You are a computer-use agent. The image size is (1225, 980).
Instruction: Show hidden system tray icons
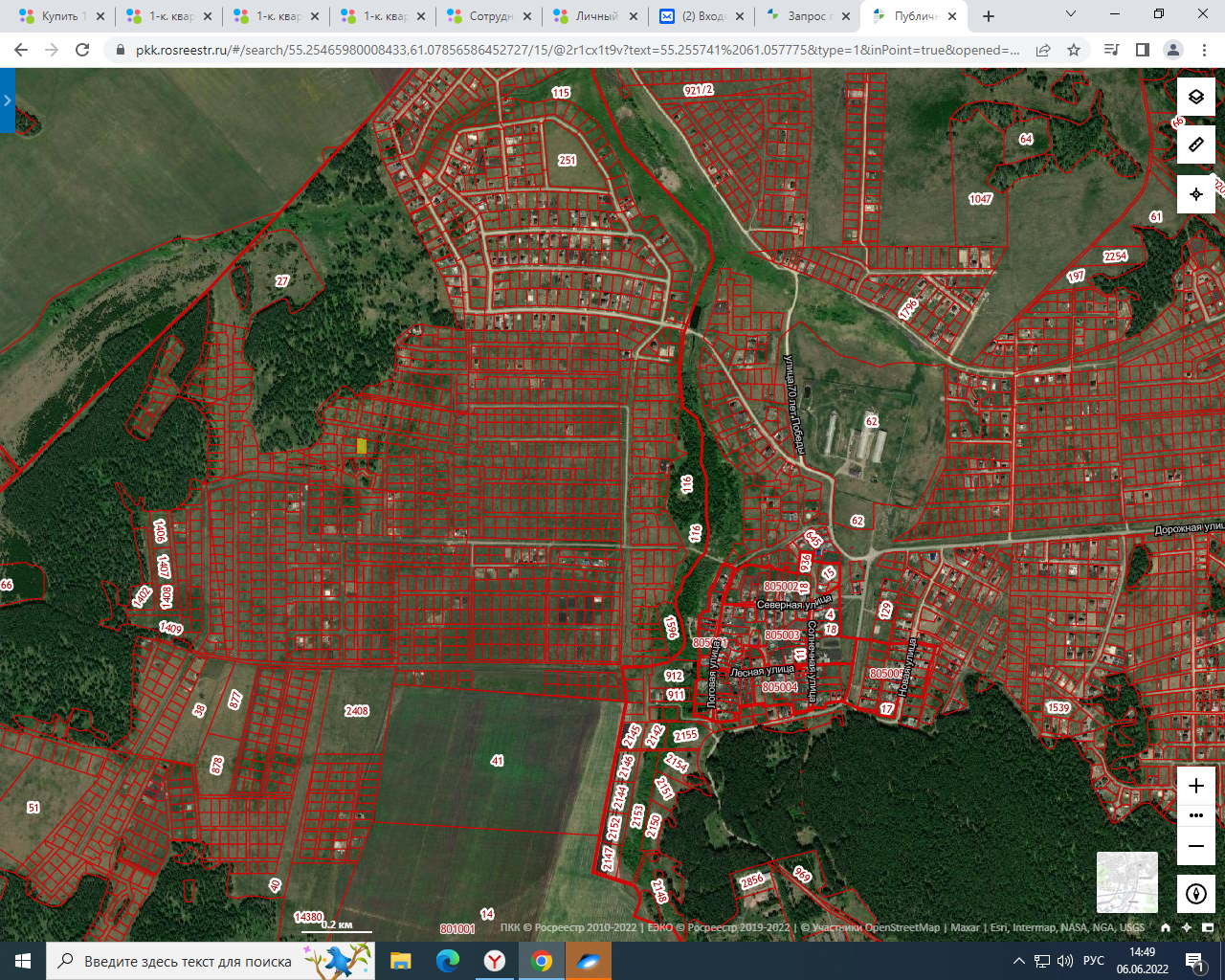pos(1019,961)
